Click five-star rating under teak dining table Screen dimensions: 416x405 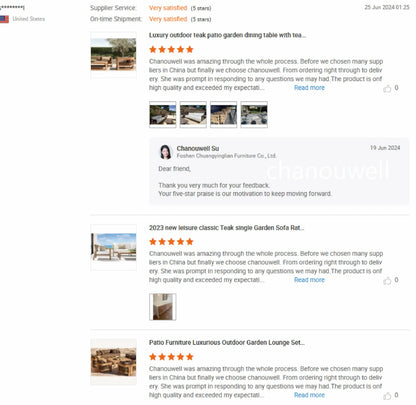coord(171,50)
